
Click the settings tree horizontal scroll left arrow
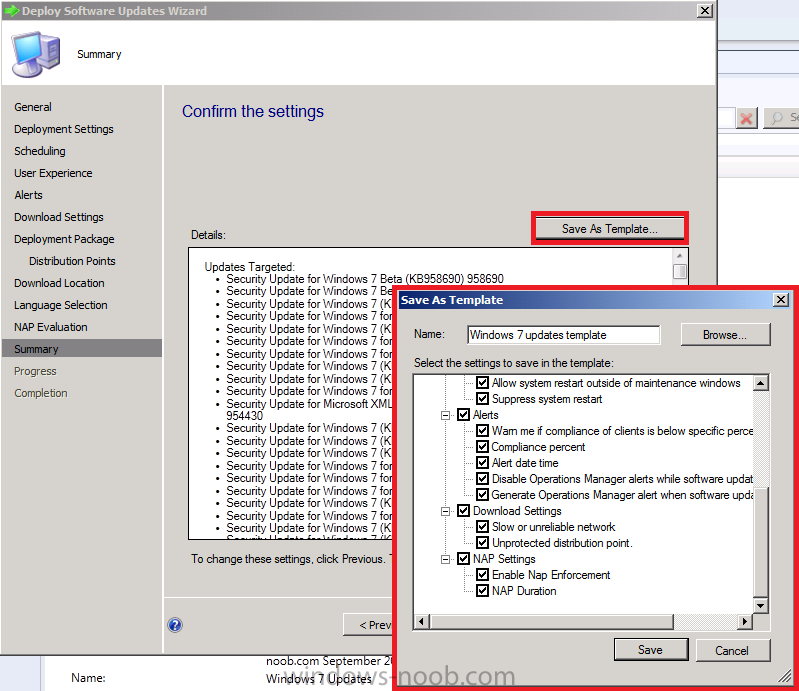pos(421,622)
